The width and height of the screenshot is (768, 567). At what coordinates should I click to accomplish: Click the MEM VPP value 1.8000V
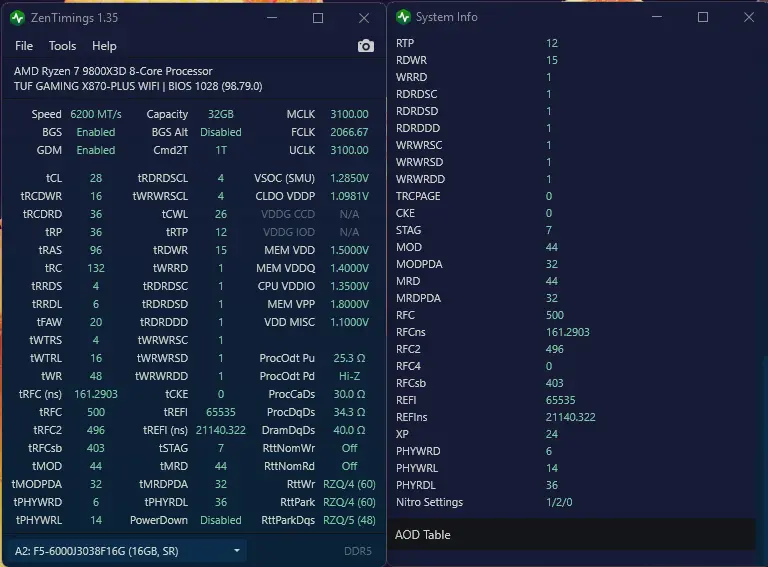[x=349, y=305]
